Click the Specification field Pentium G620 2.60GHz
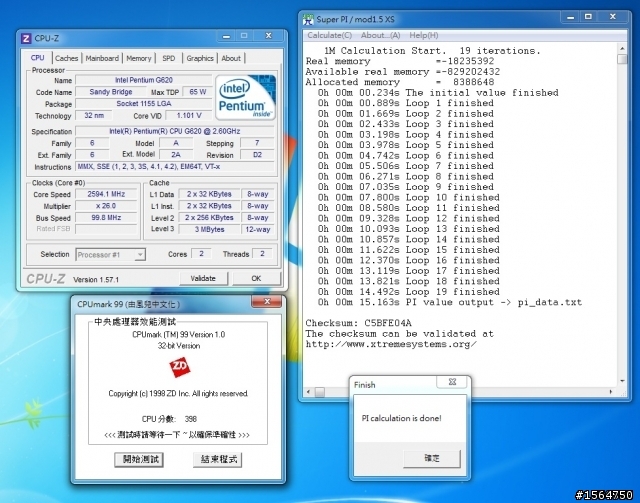The width and height of the screenshot is (640, 503). (x=175, y=131)
